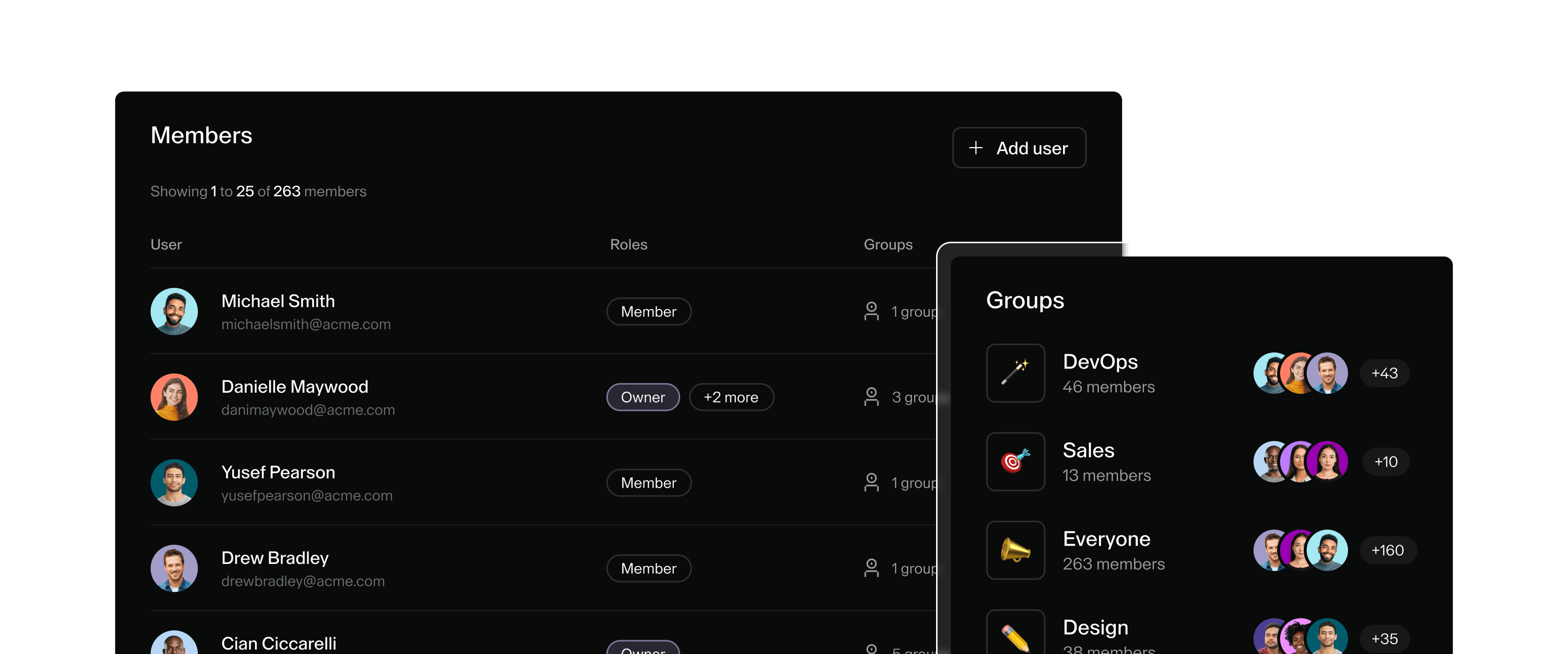Viewport: 1568px width, 654px height.
Task: Click the Roles column header
Action: pos(629,245)
